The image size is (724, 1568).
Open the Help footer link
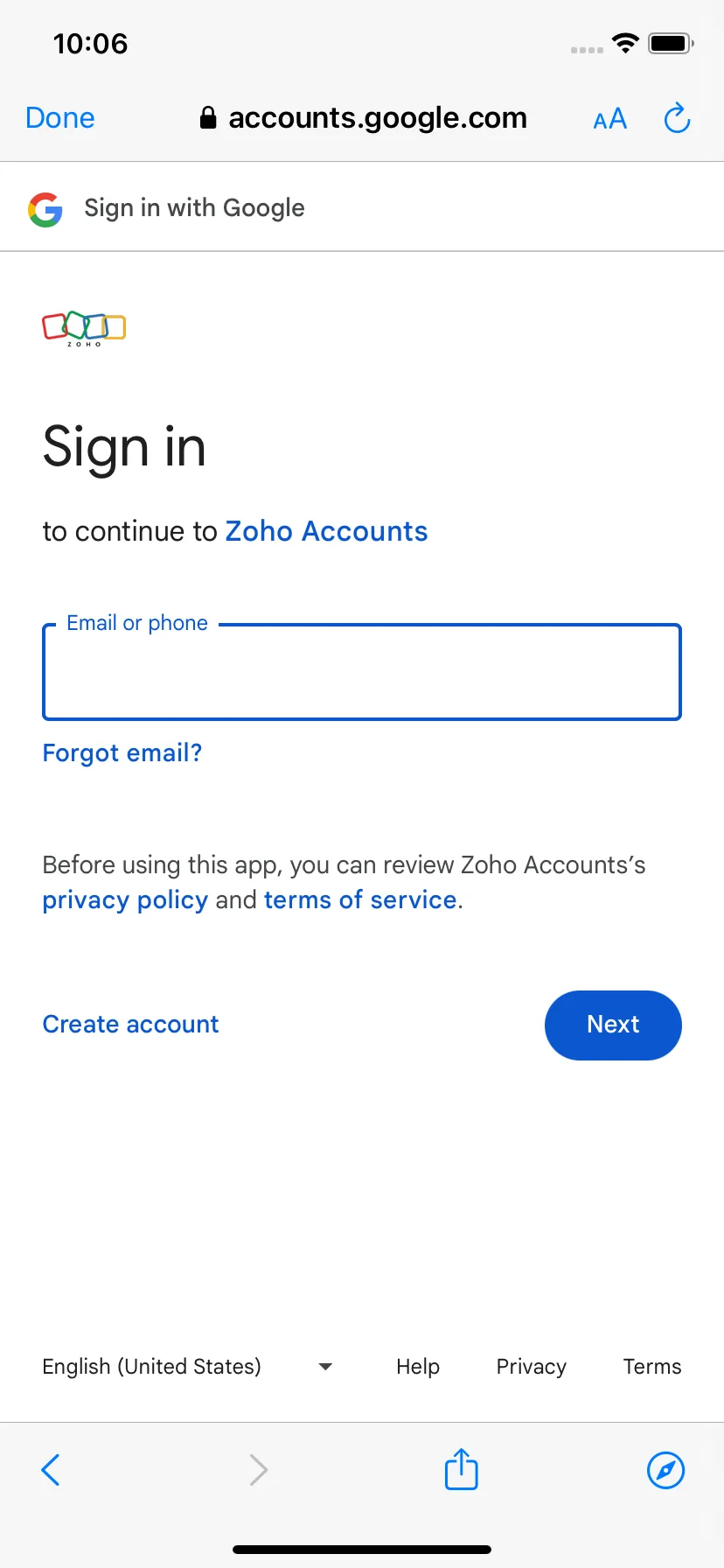point(418,1367)
